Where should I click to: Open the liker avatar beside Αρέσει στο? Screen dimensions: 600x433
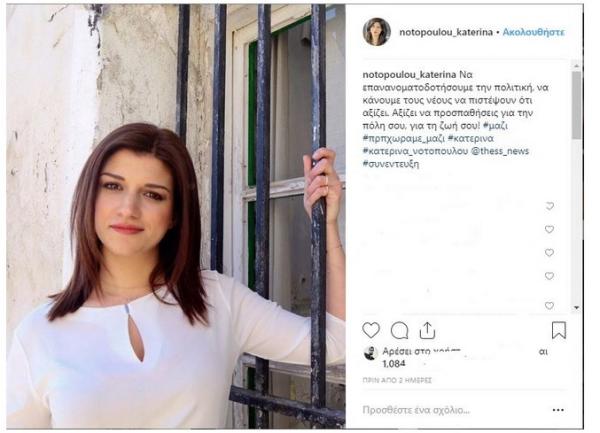[x=370, y=353]
